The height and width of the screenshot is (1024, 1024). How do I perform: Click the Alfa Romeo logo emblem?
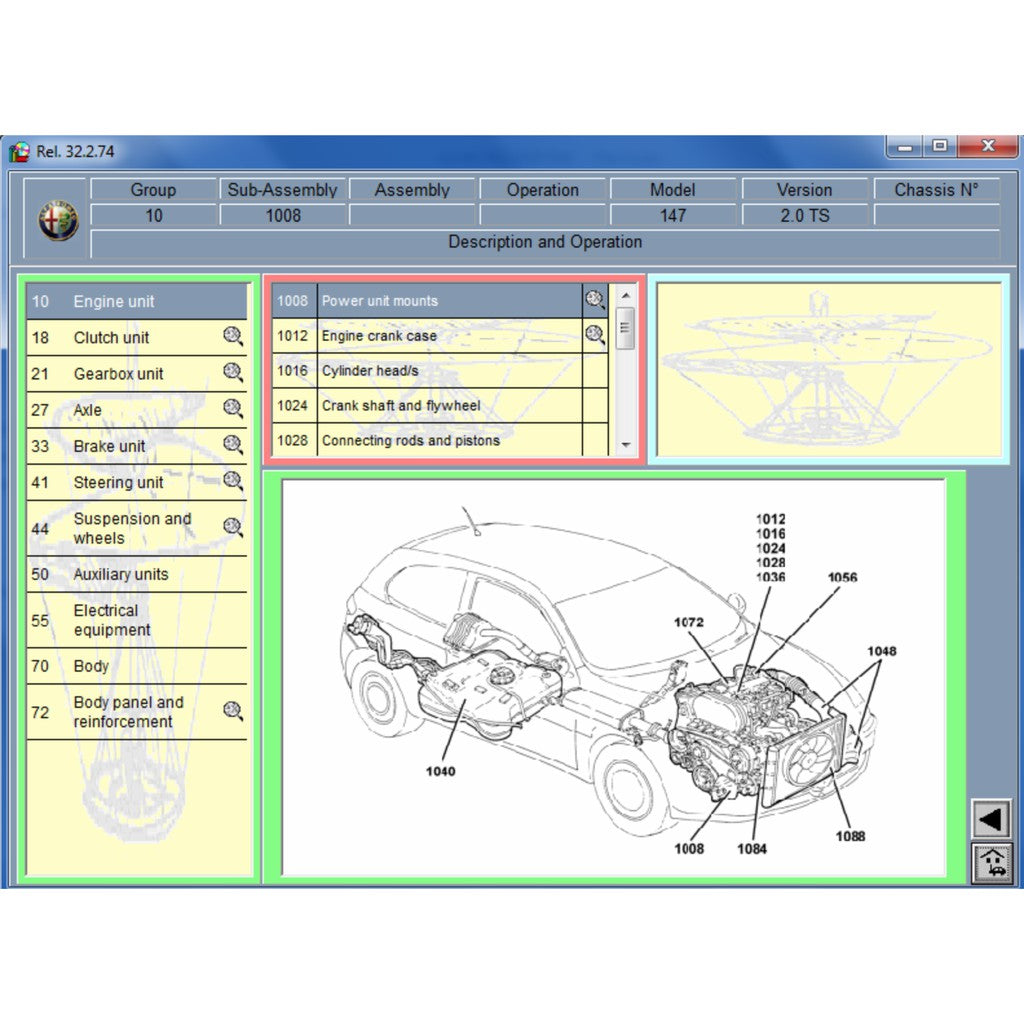click(x=58, y=220)
